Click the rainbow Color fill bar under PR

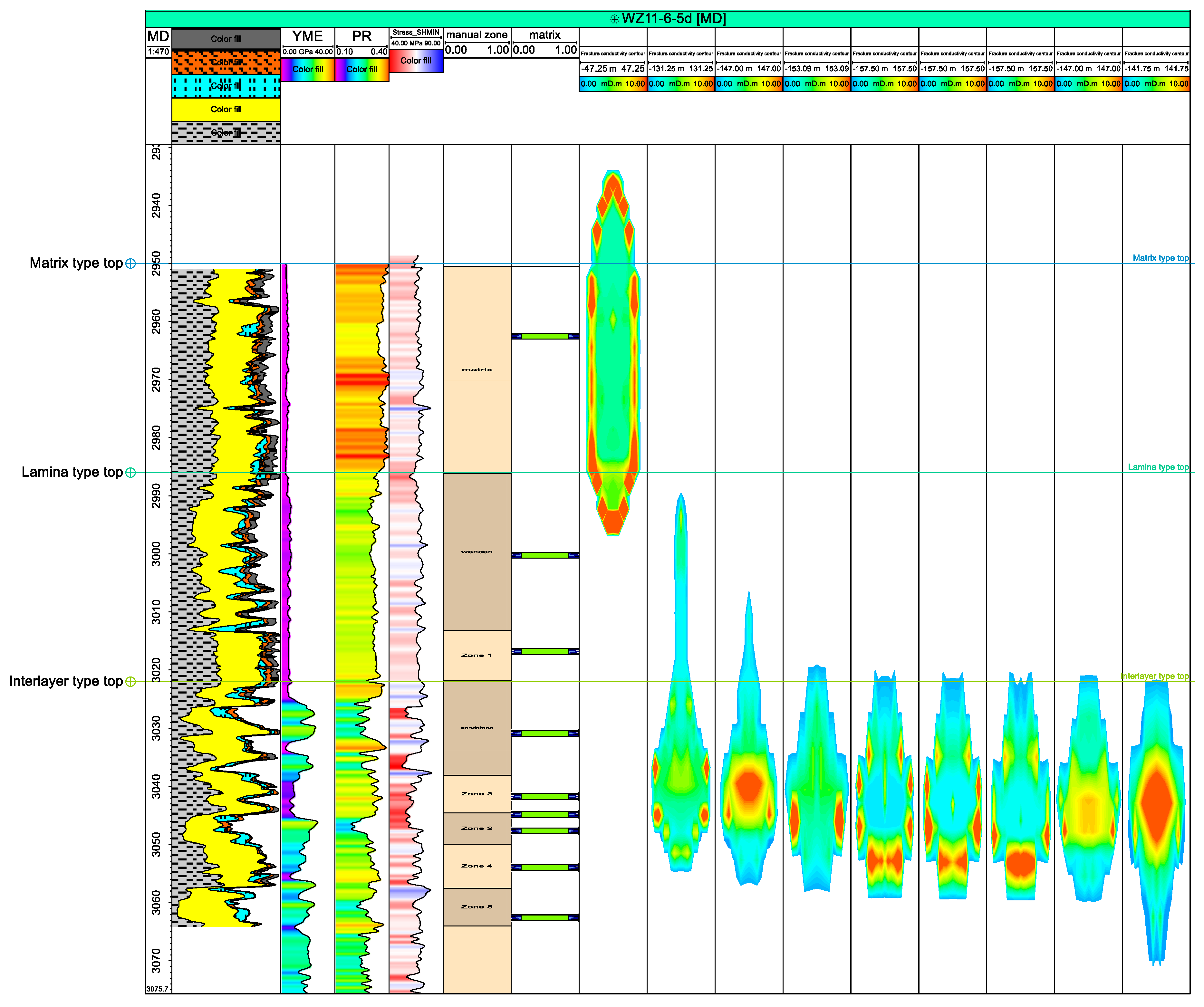362,69
